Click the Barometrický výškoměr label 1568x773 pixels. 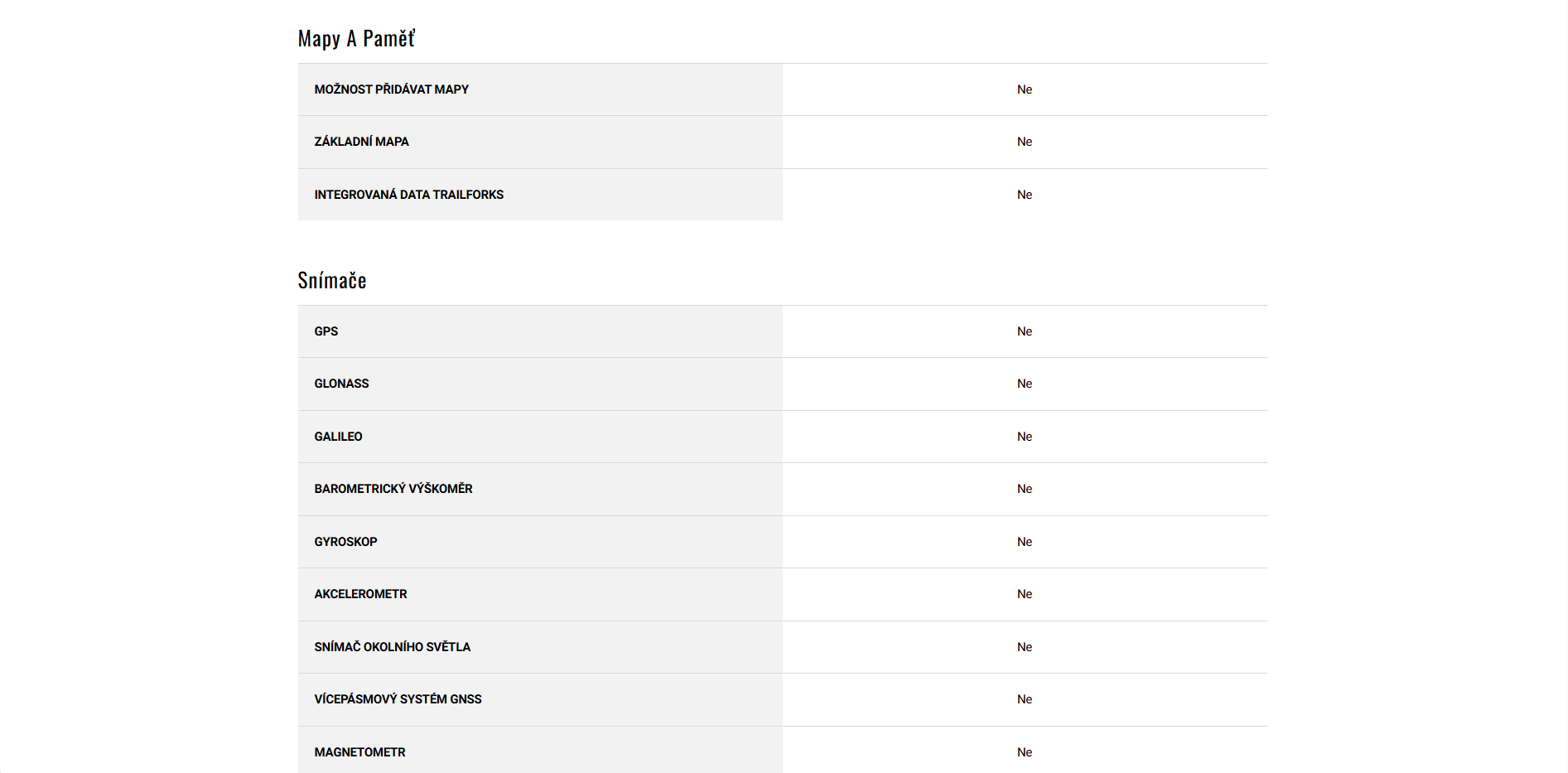tap(393, 489)
